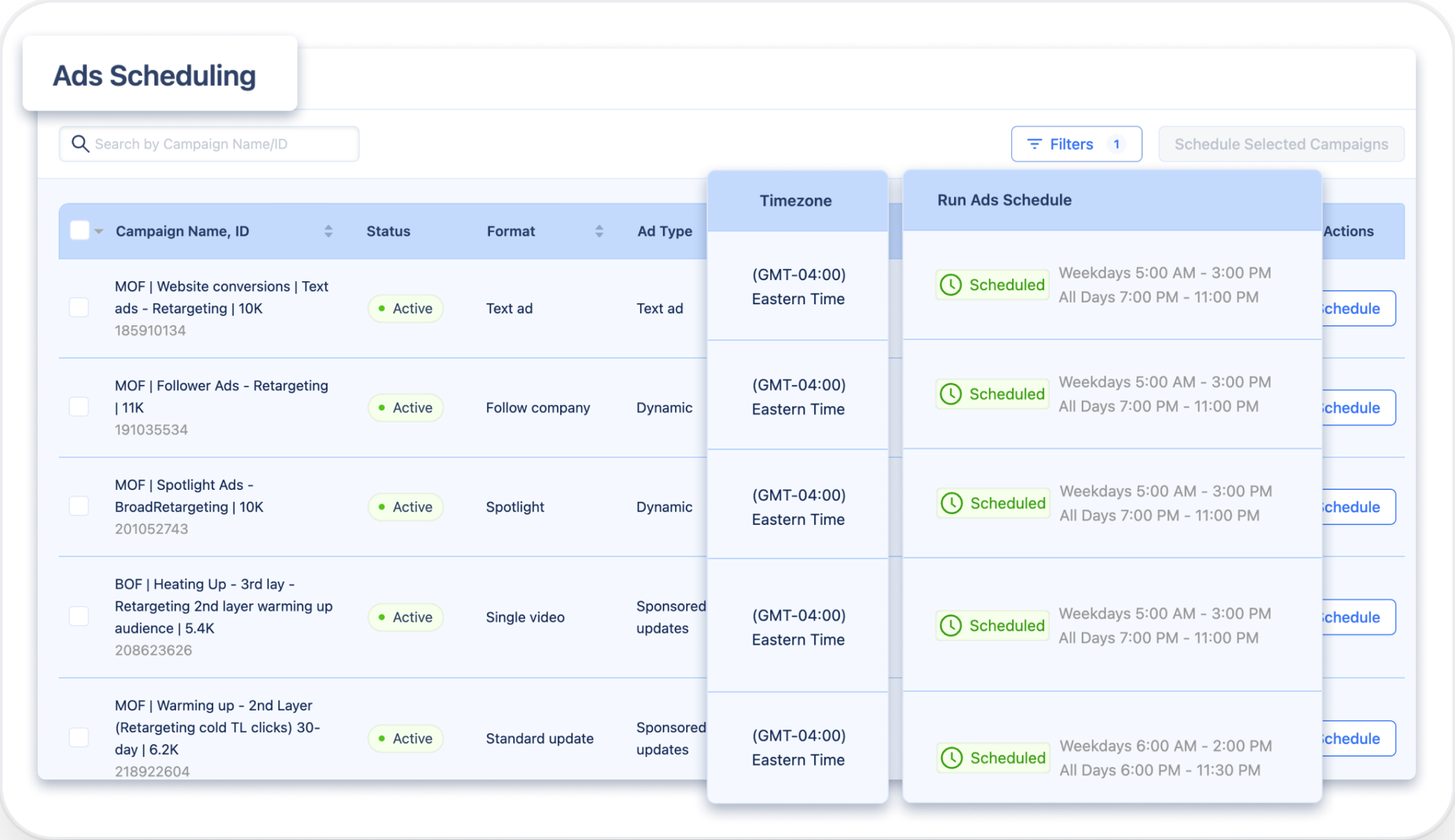Sort by Campaign Name column arrows
The height and width of the screenshot is (840, 1455).
[x=328, y=231]
